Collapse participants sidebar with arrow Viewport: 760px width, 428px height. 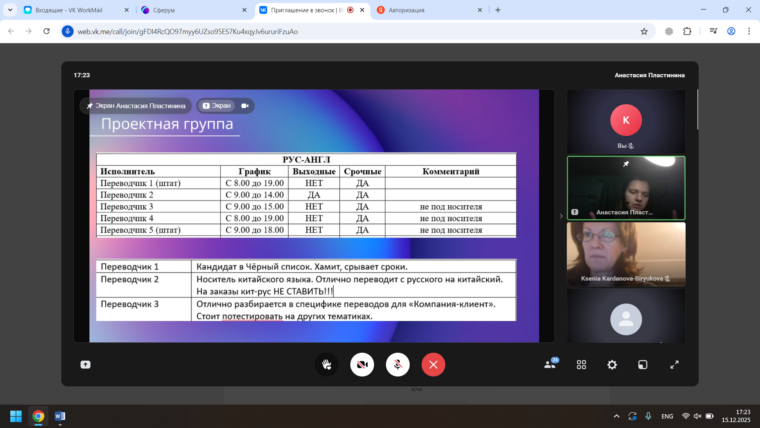point(560,215)
